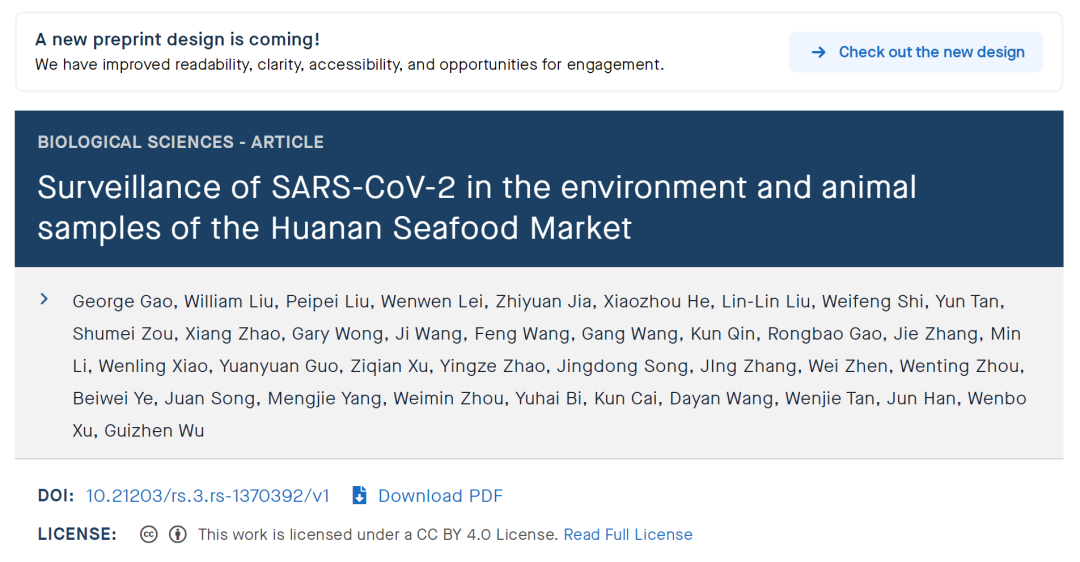Click the article title about Huanan Seafood Market

coord(476,207)
